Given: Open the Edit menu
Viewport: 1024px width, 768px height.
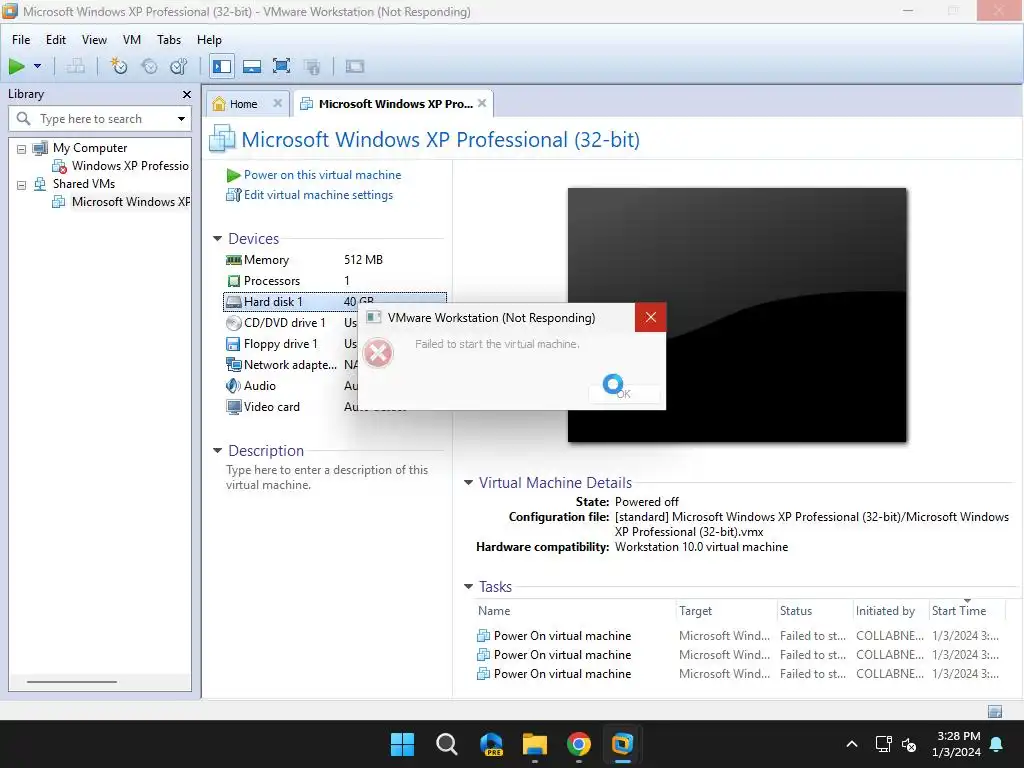Looking at the screenshot, I should (x=56, y=40).
